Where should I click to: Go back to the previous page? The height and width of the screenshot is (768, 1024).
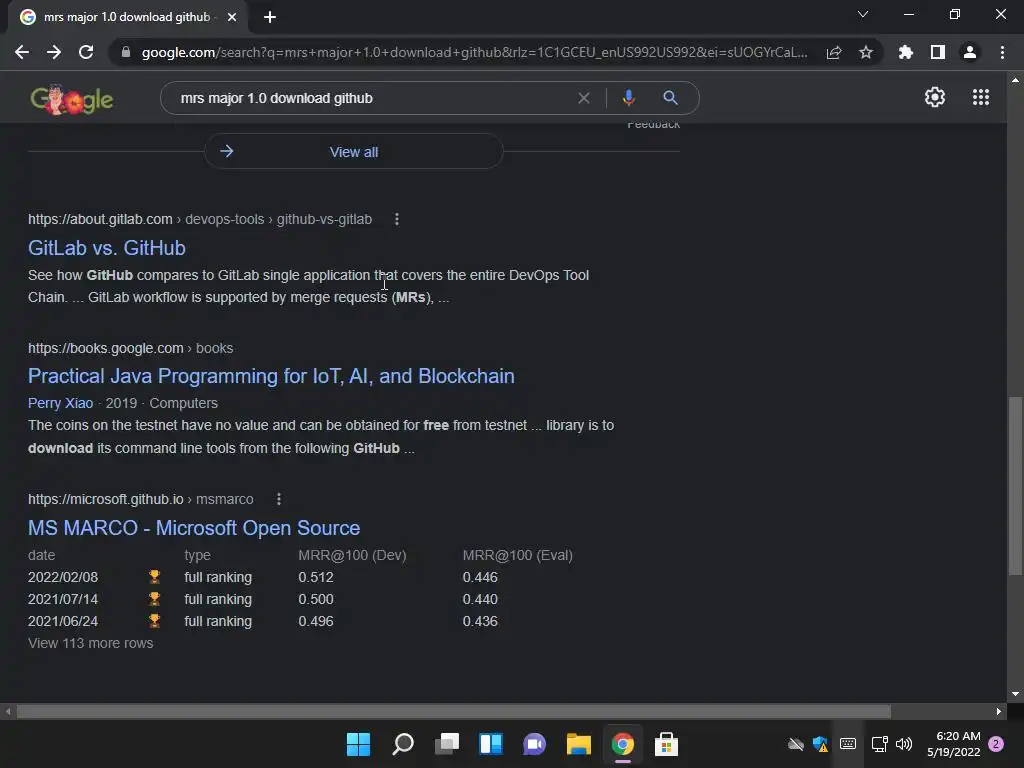(x=22, y=52)
